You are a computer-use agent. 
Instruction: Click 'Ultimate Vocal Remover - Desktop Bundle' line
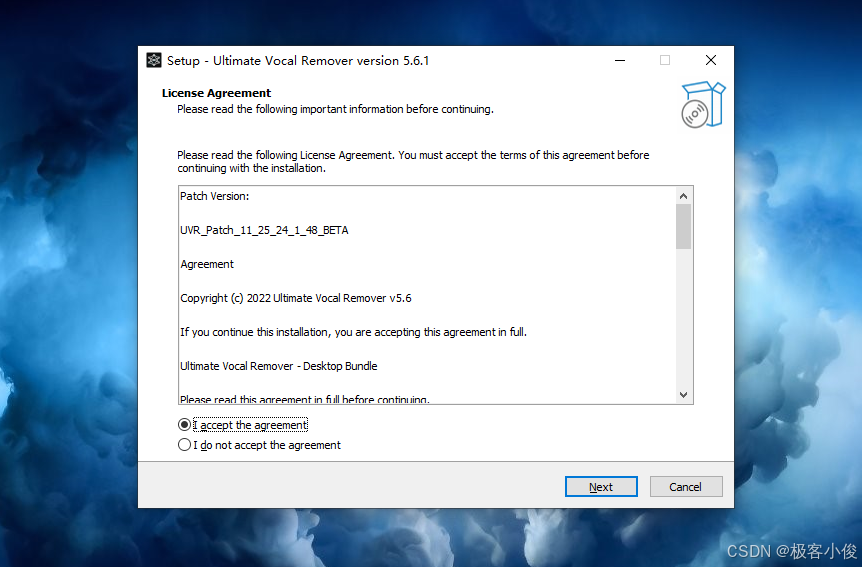[x=279, y=366]
